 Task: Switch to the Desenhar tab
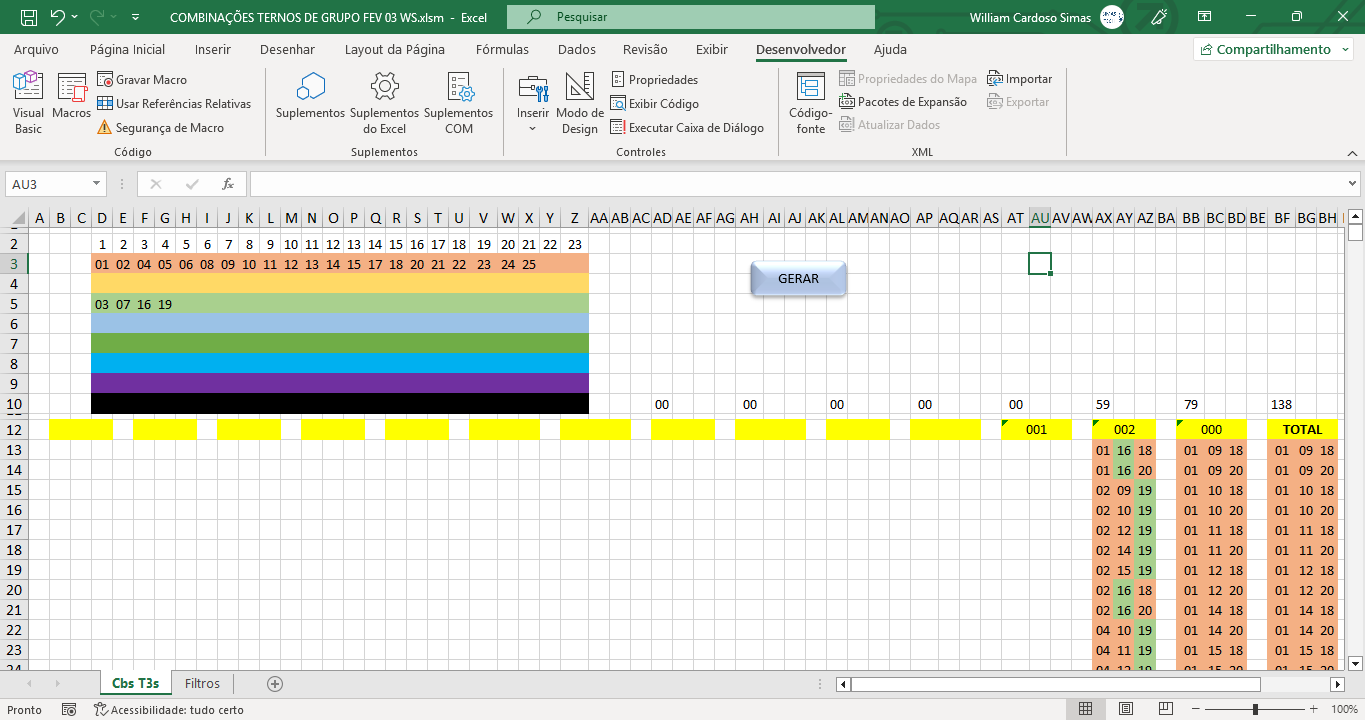point(287,49)
